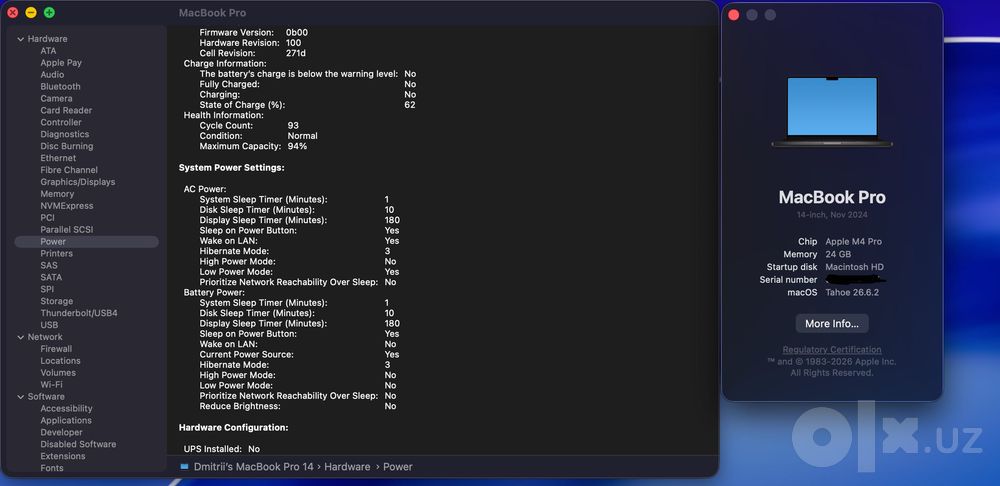Click the Firmware Version value 0b00
This screenshot has width=1000, height=486.
tap(297, 33)
